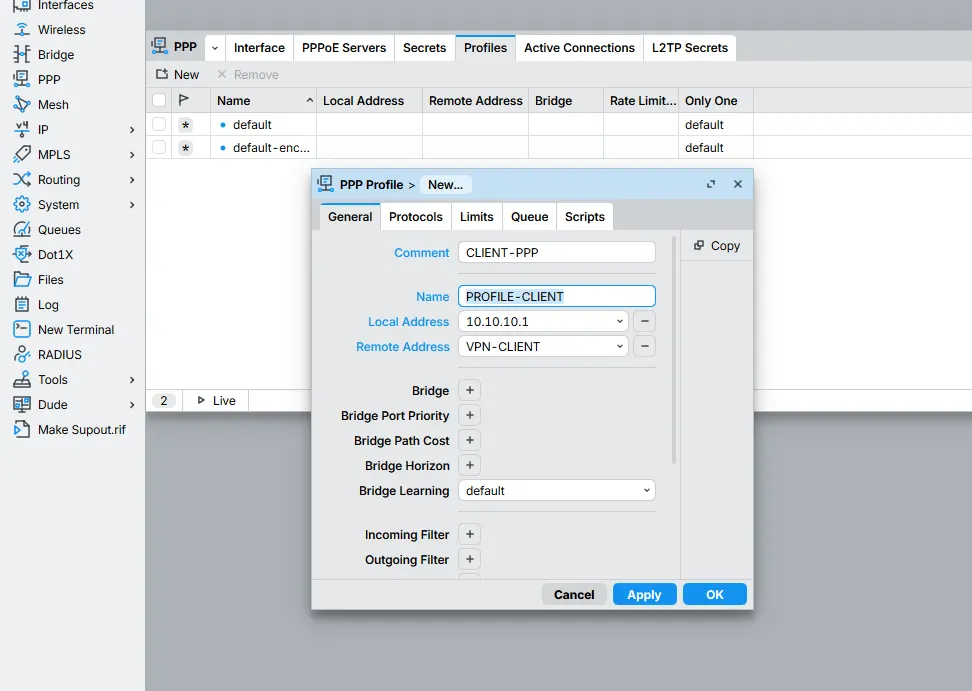Screen dimensions: 972x691
Task: Click the Comment input field
Action: pos(556,253)
